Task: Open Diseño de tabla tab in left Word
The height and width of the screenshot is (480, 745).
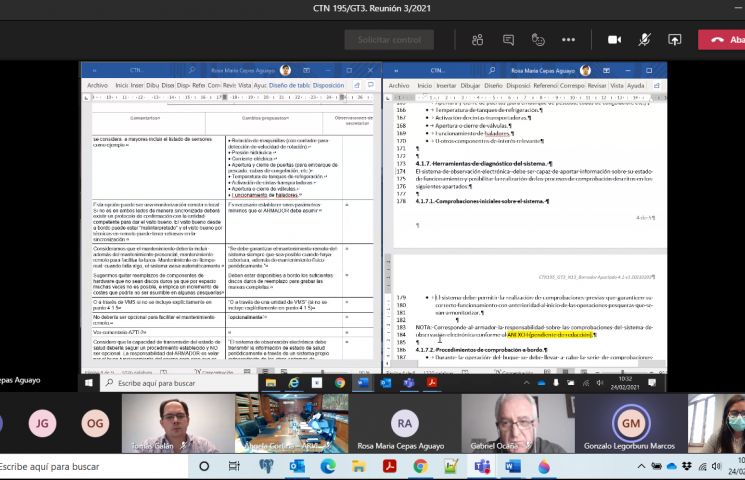Action: (289, 86)
